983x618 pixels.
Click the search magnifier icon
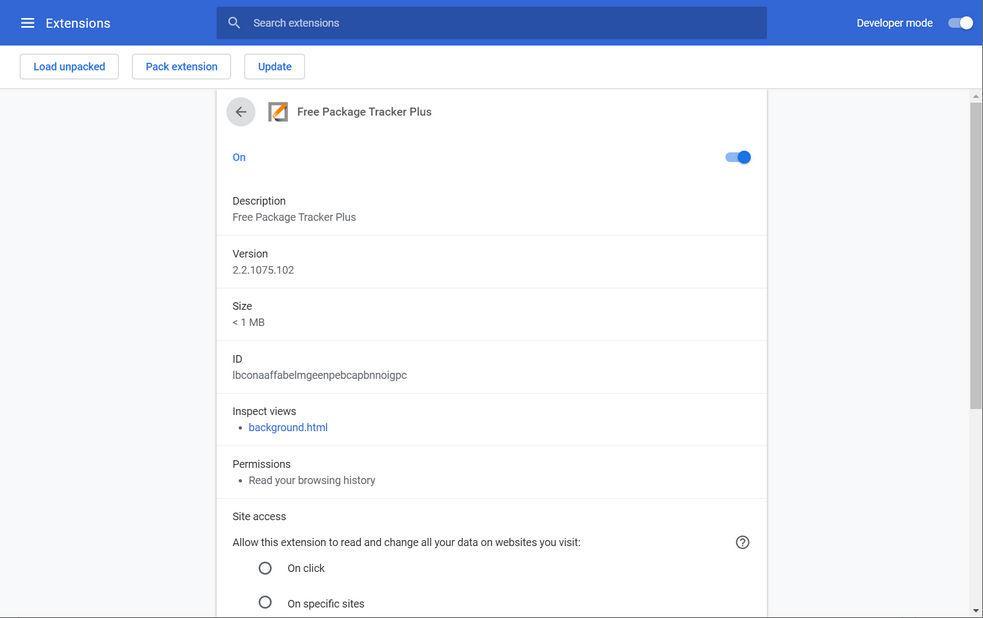click(x=234, y=23)
